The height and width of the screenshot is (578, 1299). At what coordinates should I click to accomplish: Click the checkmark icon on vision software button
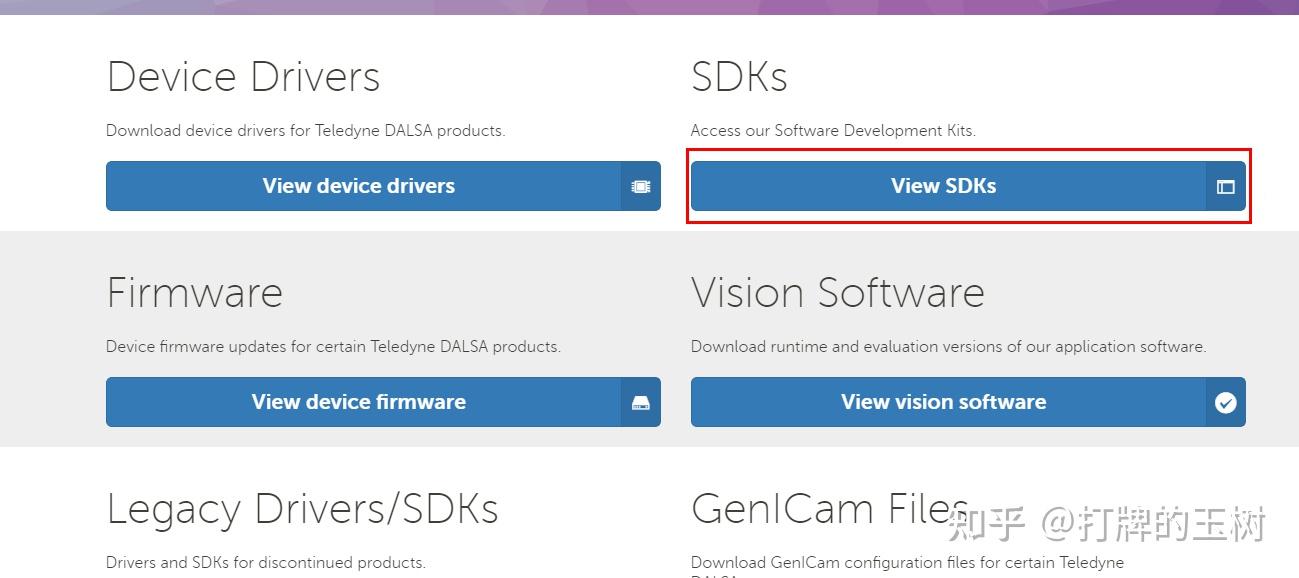1226,403
